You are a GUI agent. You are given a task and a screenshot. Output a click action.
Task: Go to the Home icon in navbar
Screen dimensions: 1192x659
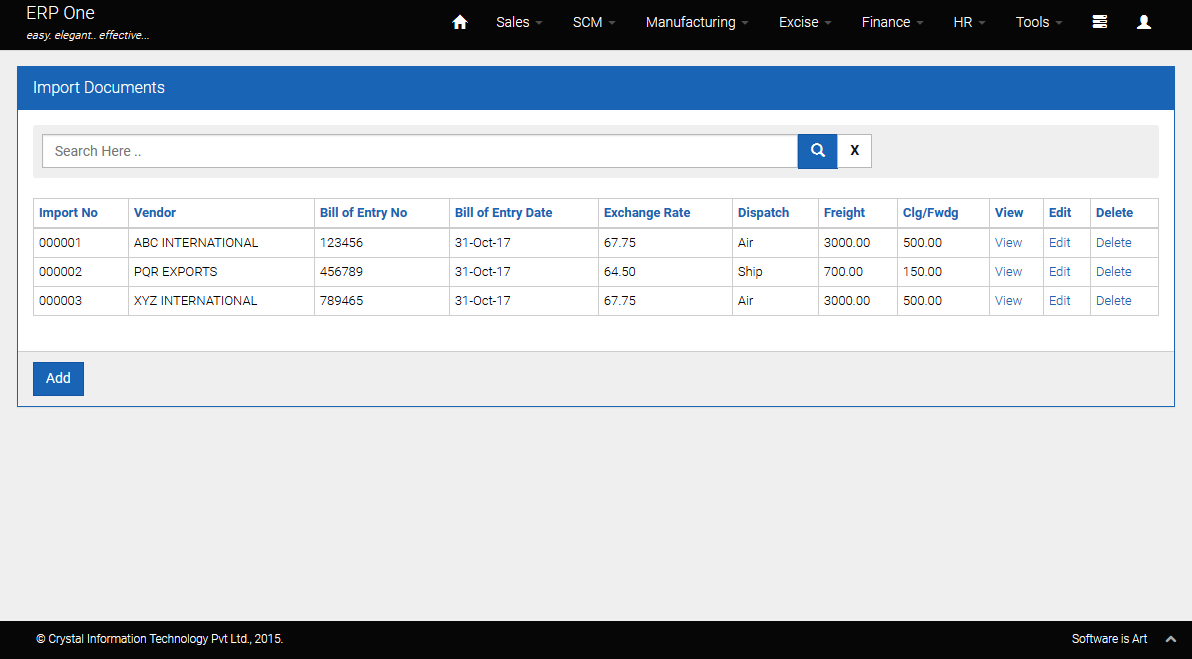pos(460,22)
